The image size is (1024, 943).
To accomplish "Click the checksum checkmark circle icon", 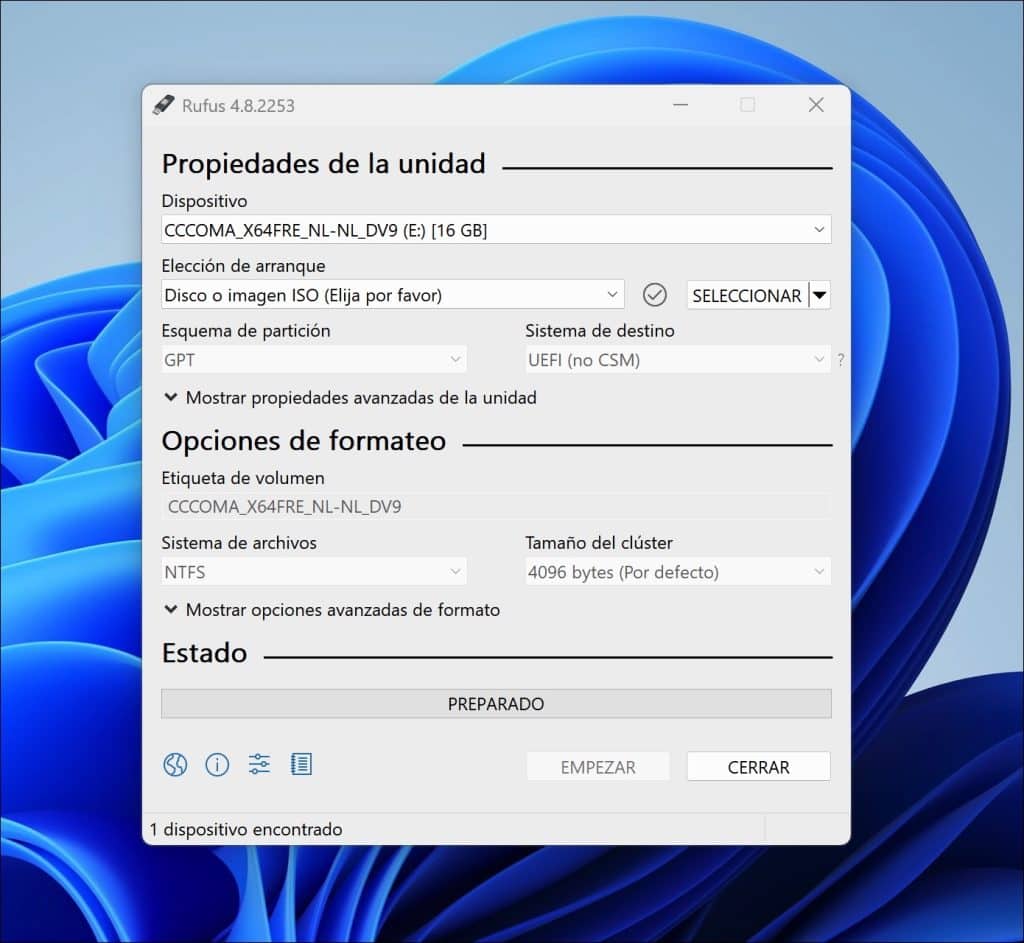I will pyautogui.click(x=654, y=295).
